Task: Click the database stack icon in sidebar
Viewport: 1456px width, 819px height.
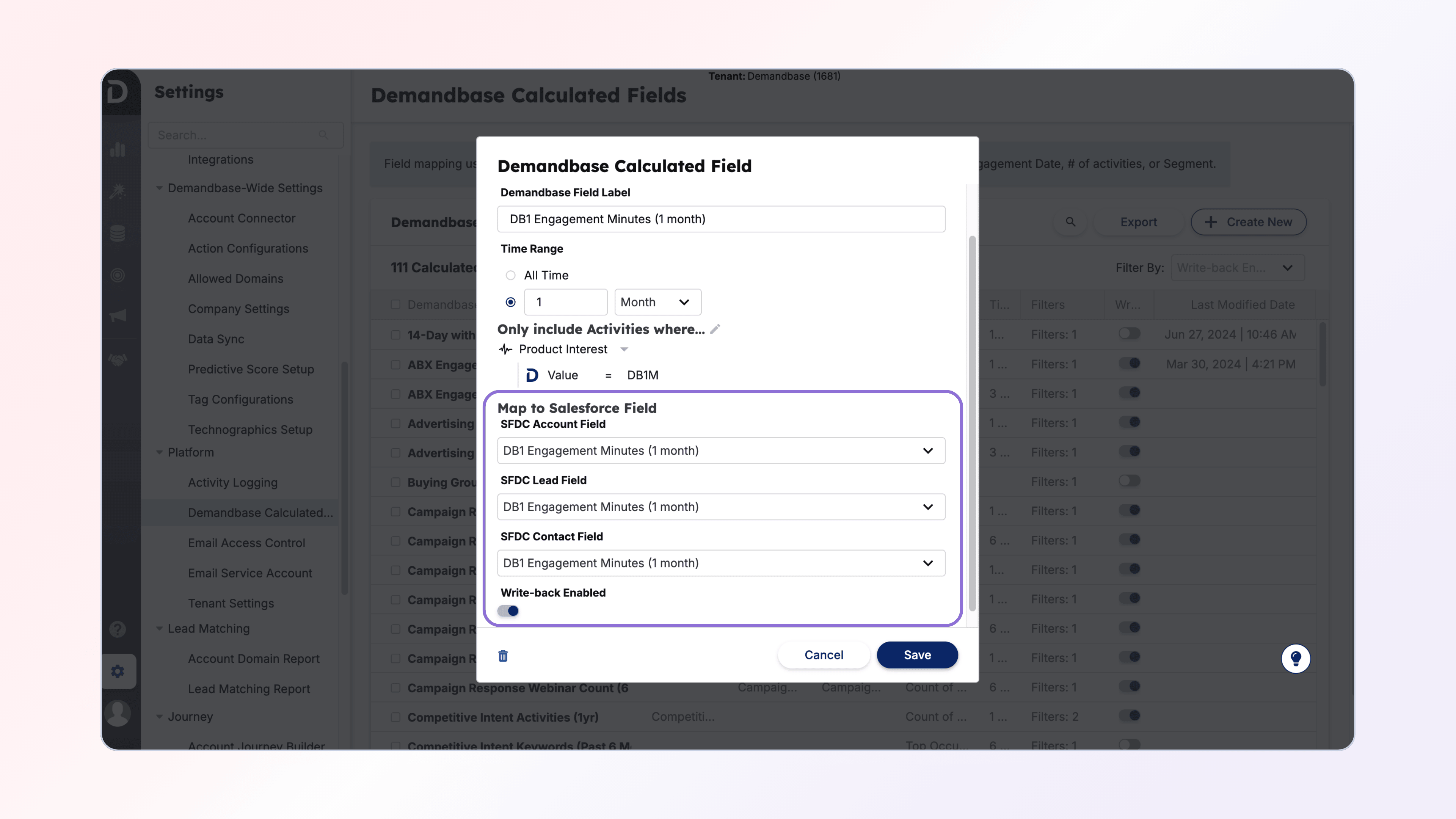Action: [118, 233]
